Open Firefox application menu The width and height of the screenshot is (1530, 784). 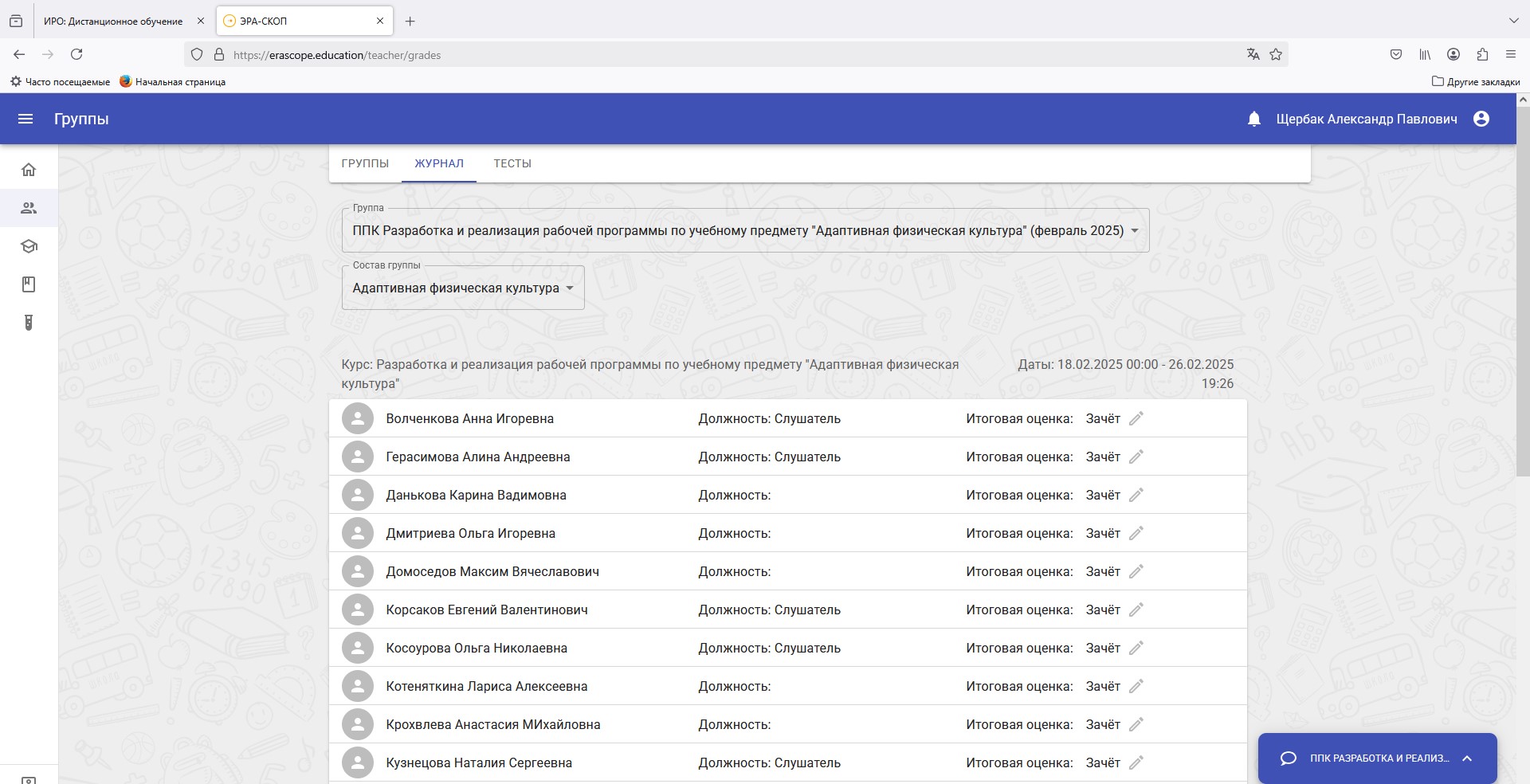click(1510, 54)
